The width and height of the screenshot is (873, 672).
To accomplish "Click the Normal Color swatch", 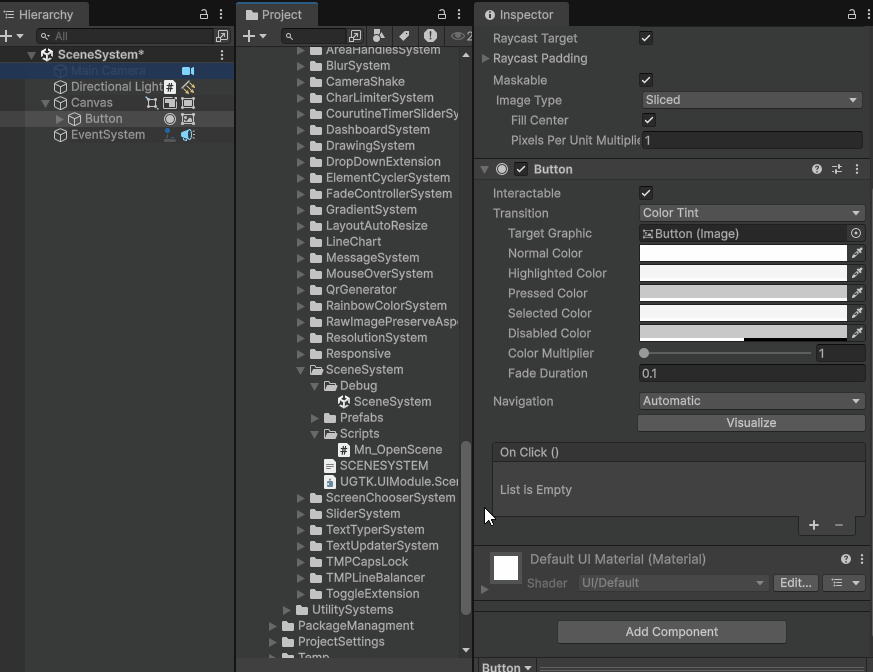I will coord(743,253).
